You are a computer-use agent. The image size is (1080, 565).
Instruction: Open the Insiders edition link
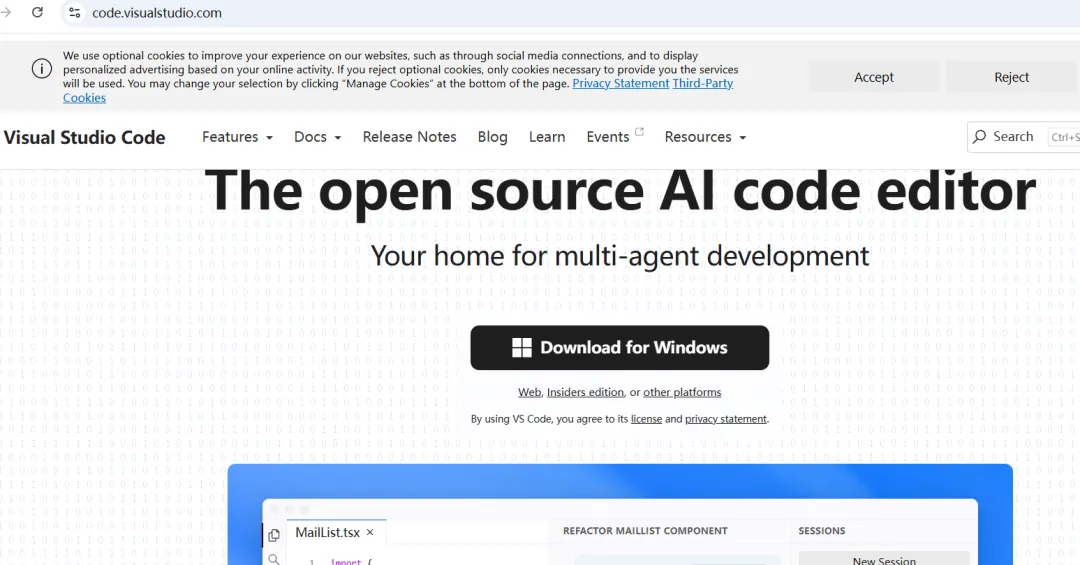[x=585, y=392]
